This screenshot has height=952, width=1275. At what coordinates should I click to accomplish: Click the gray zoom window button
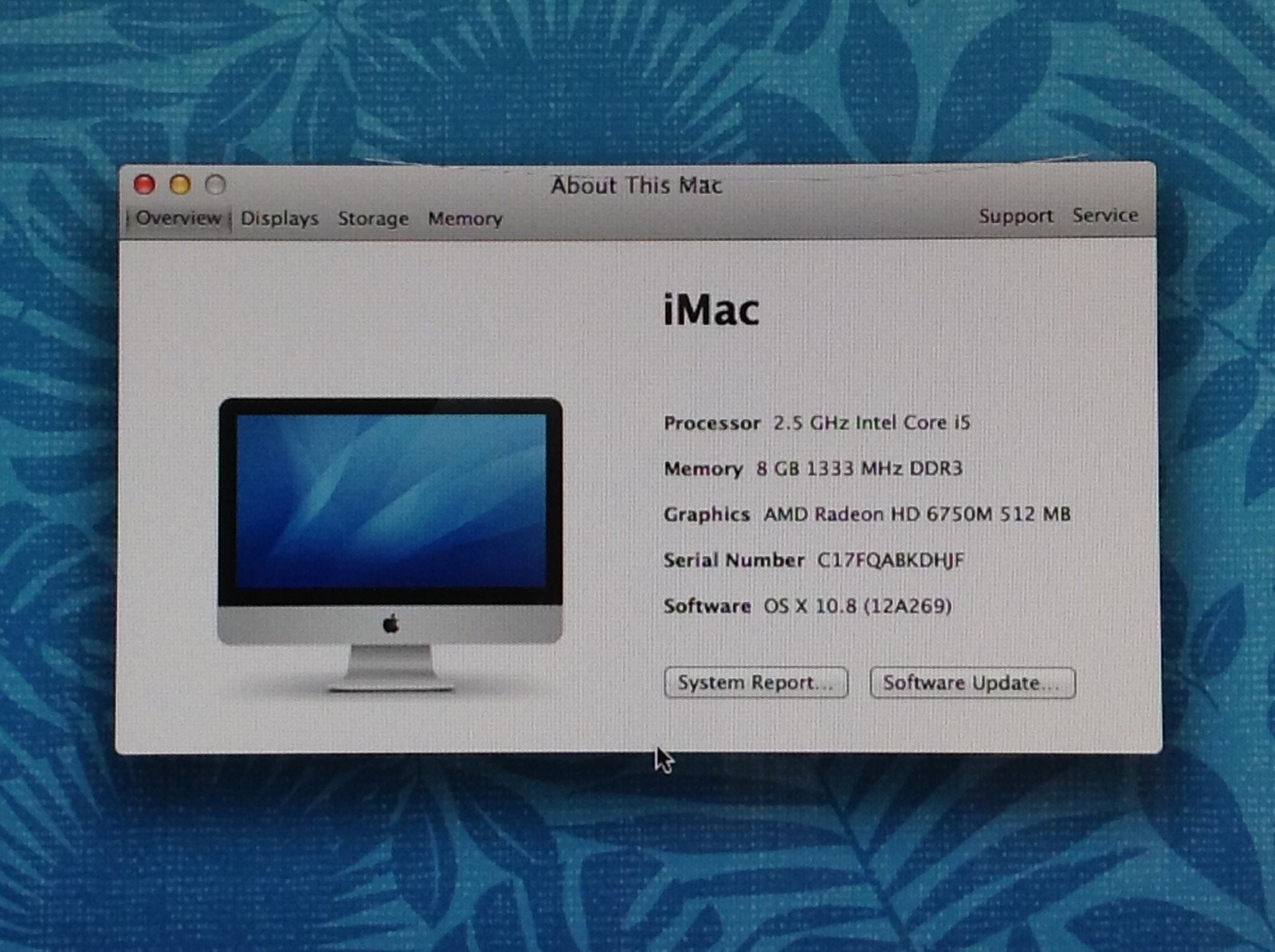pos(215,185)
